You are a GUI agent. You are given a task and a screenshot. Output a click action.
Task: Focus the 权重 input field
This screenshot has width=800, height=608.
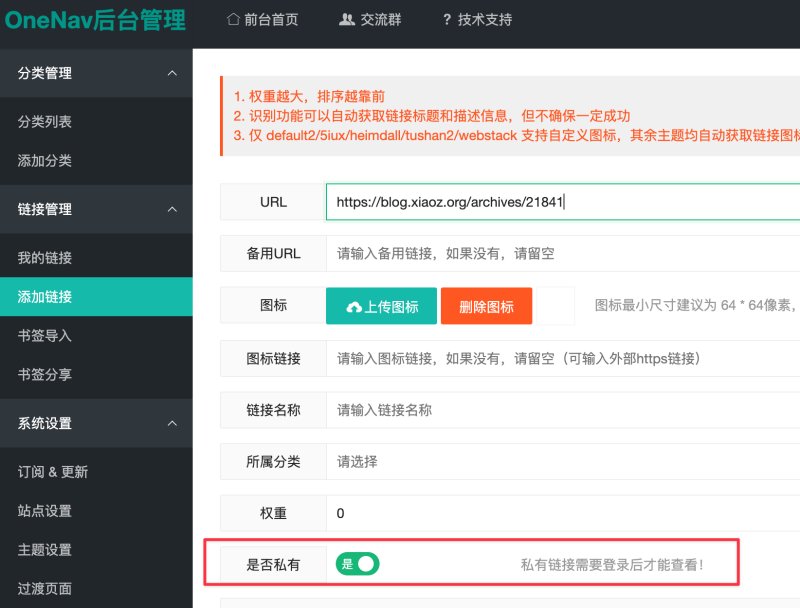(x=563, y=513)
